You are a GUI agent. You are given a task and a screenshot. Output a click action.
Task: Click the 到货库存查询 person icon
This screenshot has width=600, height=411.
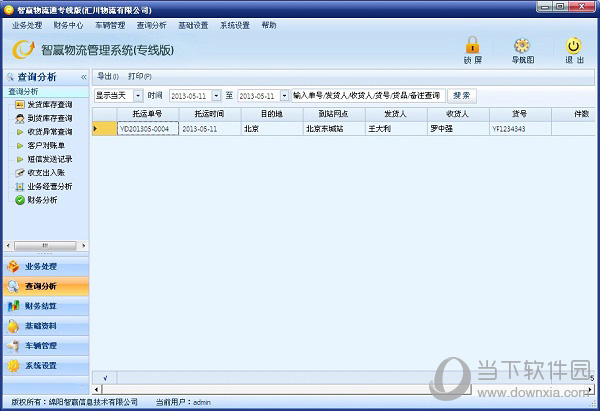click(20, 118)
